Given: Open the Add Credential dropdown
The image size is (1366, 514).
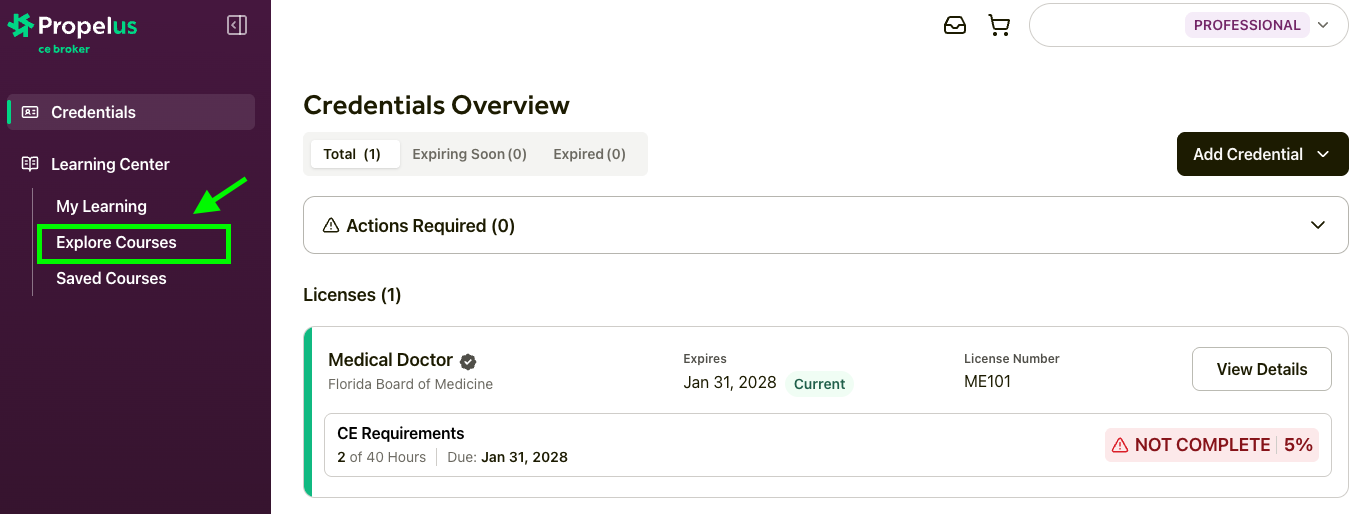Looking at the screenshot, I should click(x=1262, y=154).
